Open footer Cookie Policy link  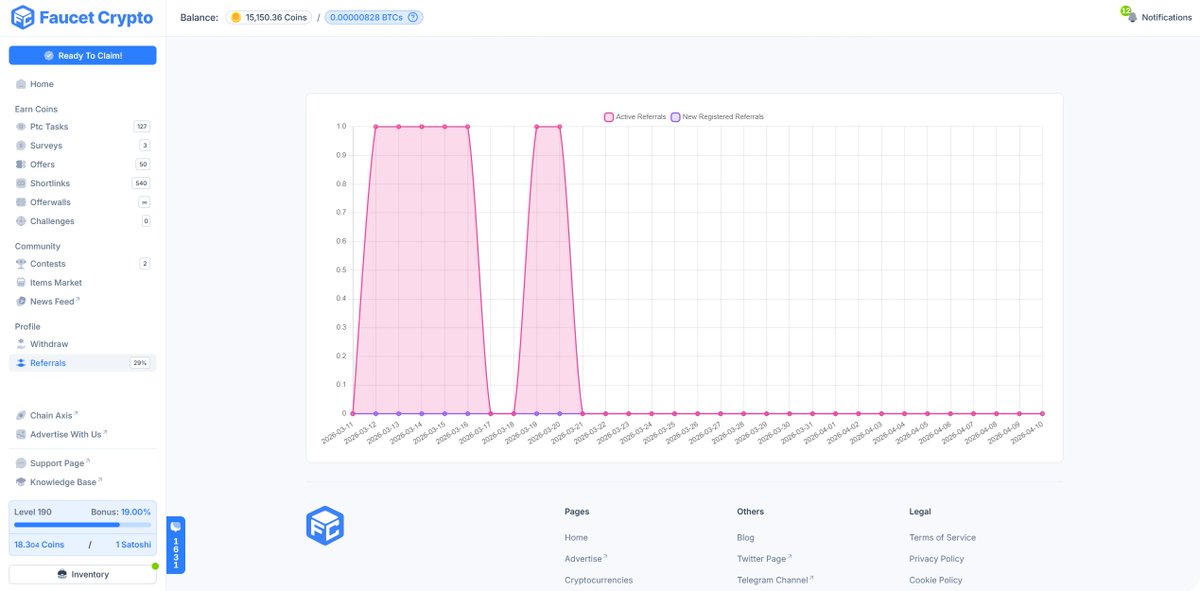pos(935,580)
